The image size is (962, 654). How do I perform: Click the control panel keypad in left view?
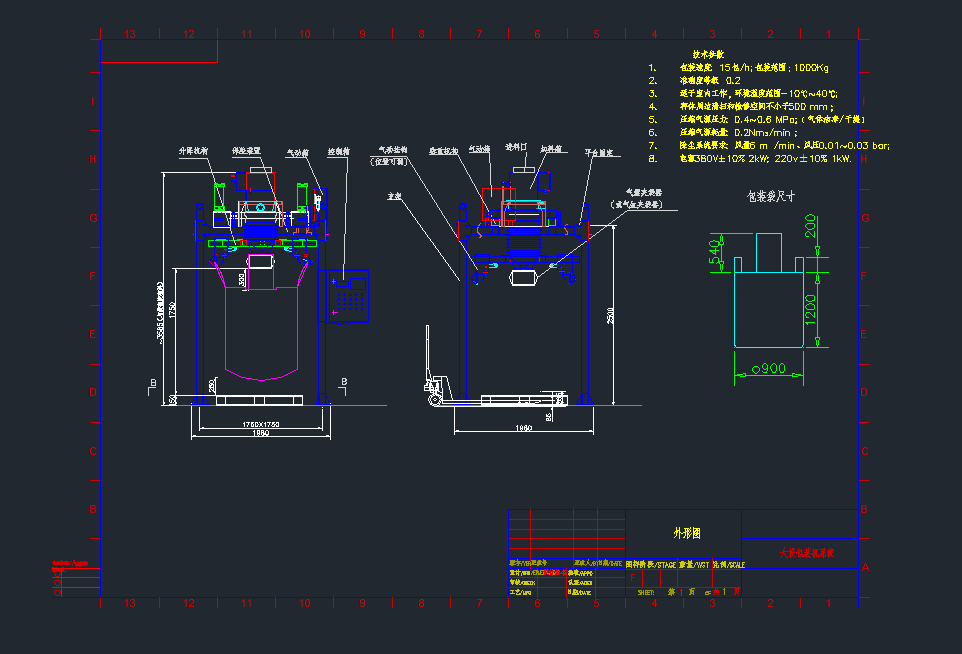[348, 296]
